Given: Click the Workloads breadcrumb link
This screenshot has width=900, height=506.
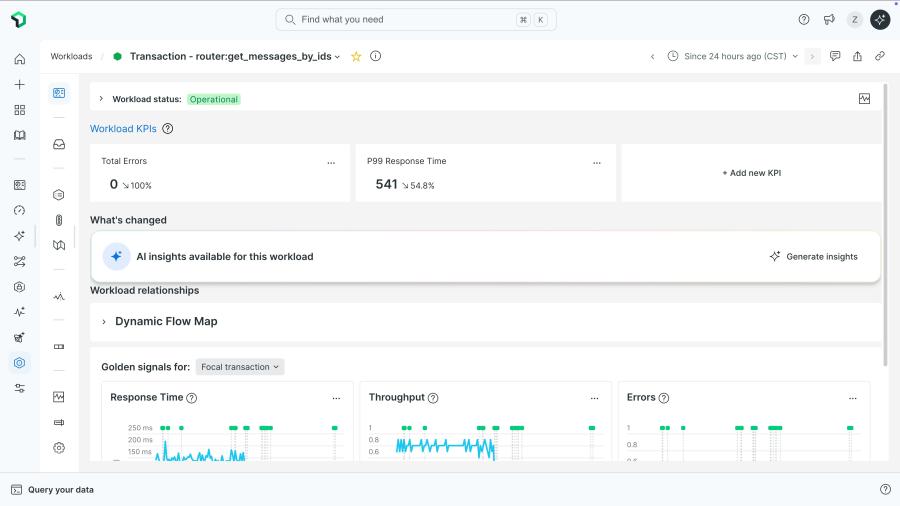Looking at the screenshot, I should click(71, 56).
